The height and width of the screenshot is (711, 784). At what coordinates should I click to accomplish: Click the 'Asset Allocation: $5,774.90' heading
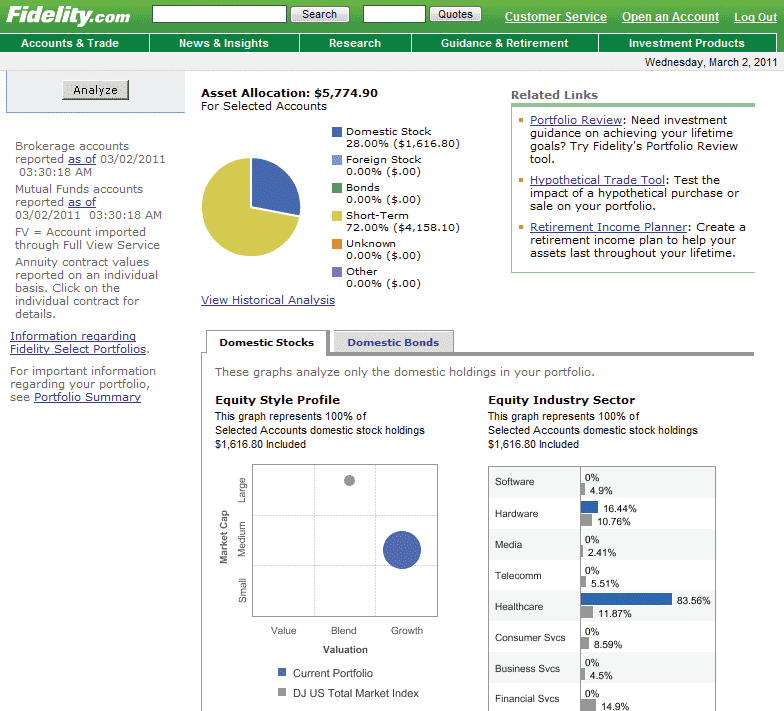click(290, 93)
